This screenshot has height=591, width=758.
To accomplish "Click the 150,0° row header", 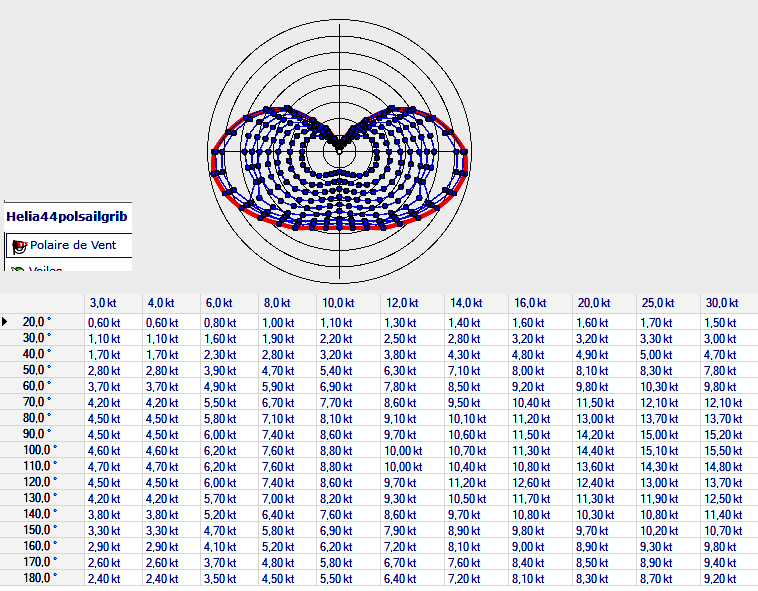I will 40,530.
